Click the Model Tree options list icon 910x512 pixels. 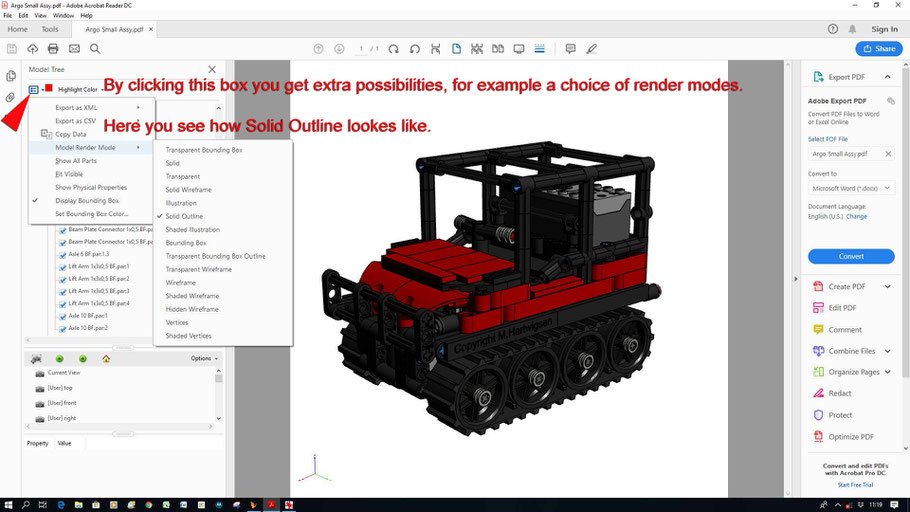tap(34, 89)
